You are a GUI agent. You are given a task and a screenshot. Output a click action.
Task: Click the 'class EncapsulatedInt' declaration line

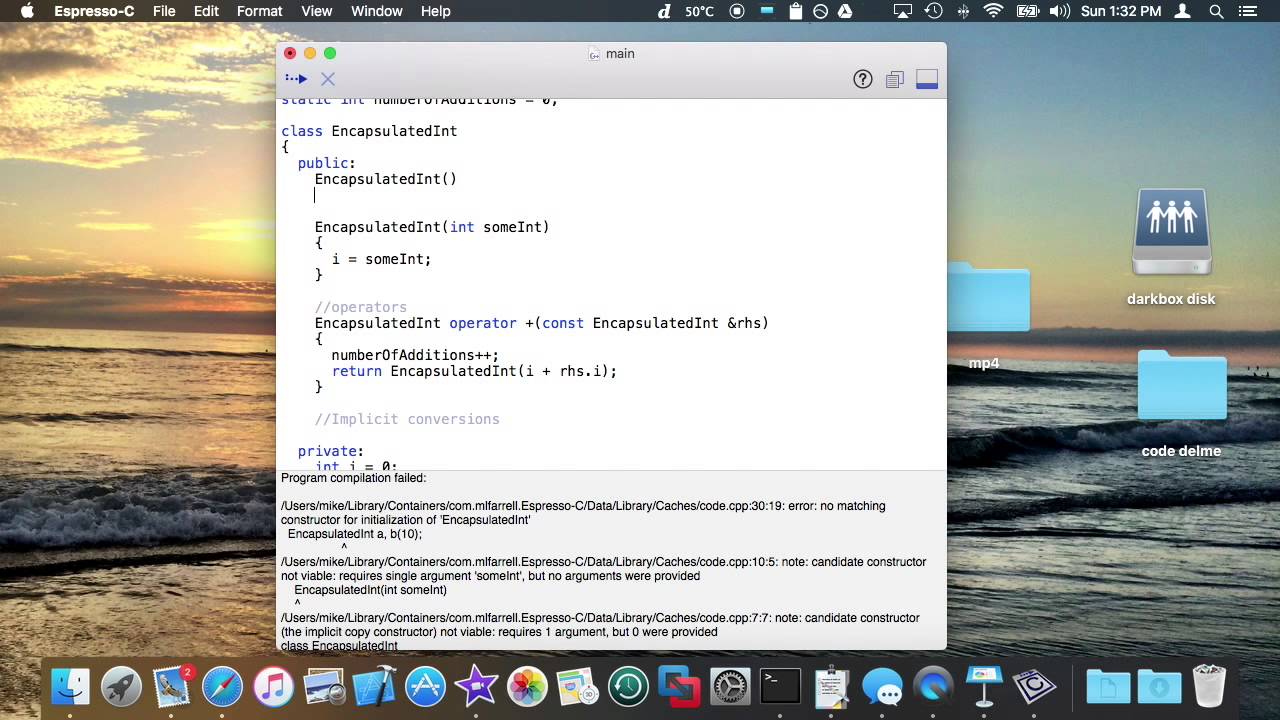[369, 131]
